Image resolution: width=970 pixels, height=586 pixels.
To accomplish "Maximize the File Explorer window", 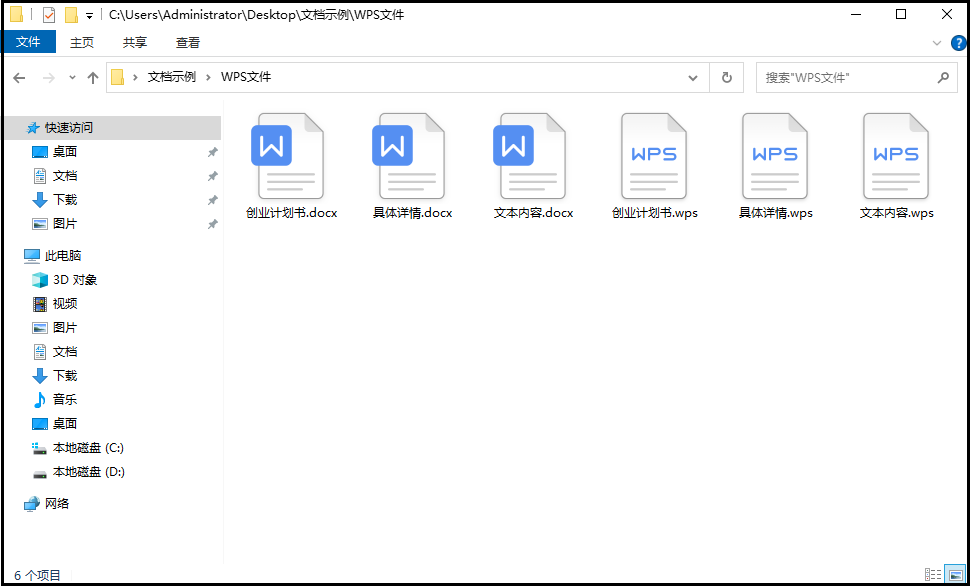I will (x=901, y=14).
